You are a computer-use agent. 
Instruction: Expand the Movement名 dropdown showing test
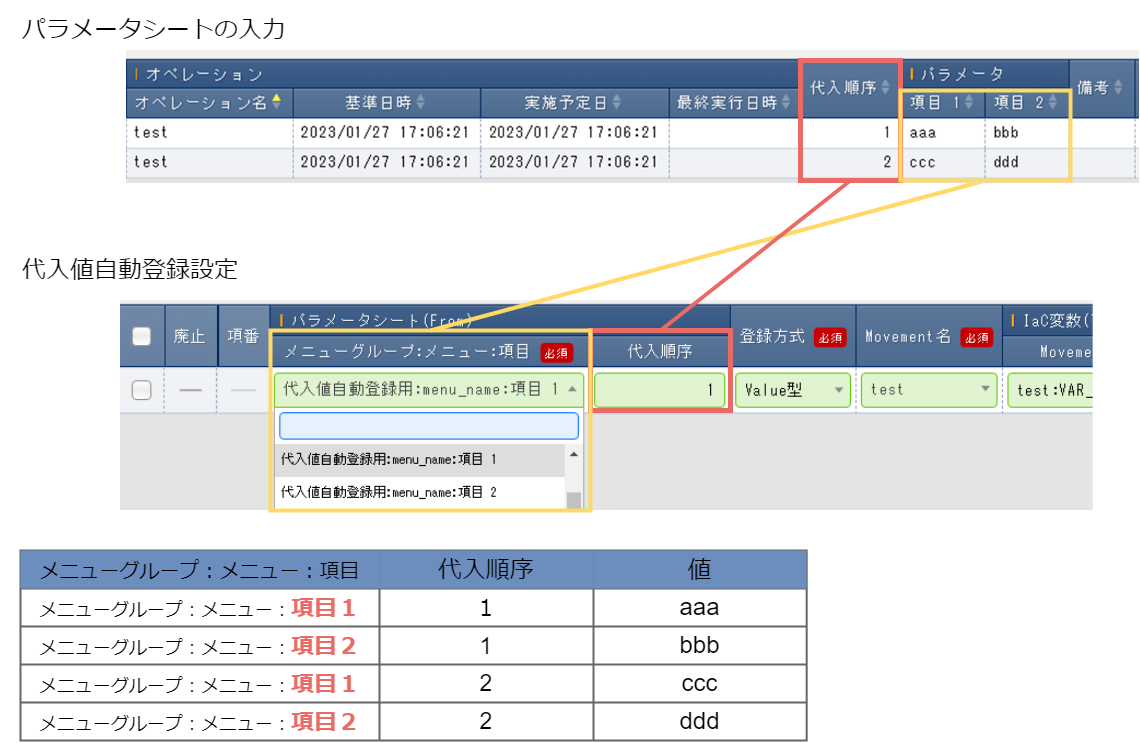coord(927,390)
